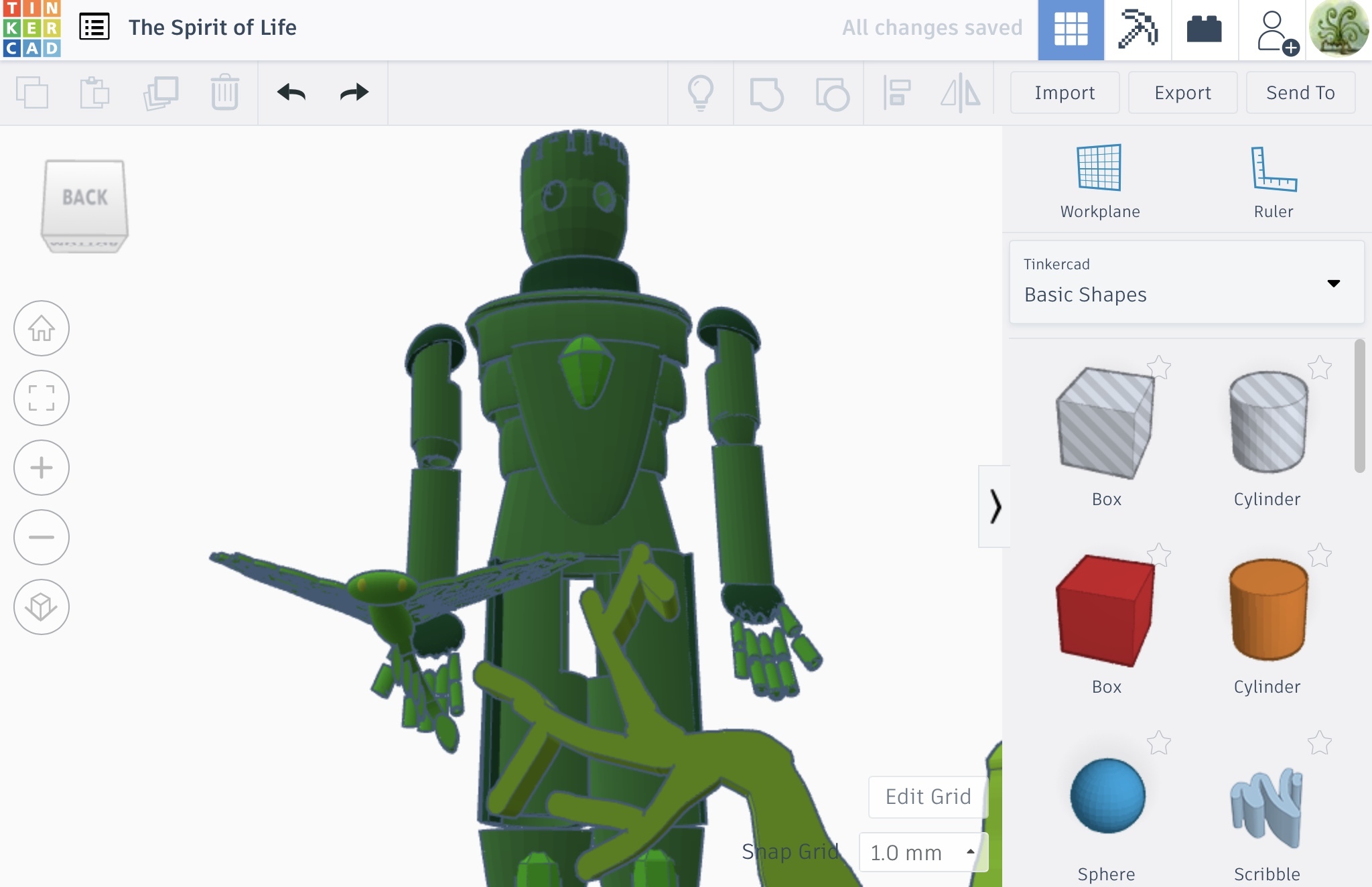The width and height of the screenshot is (1372, 887).
Task: Import a file
Action: (x=1065, y=92)
